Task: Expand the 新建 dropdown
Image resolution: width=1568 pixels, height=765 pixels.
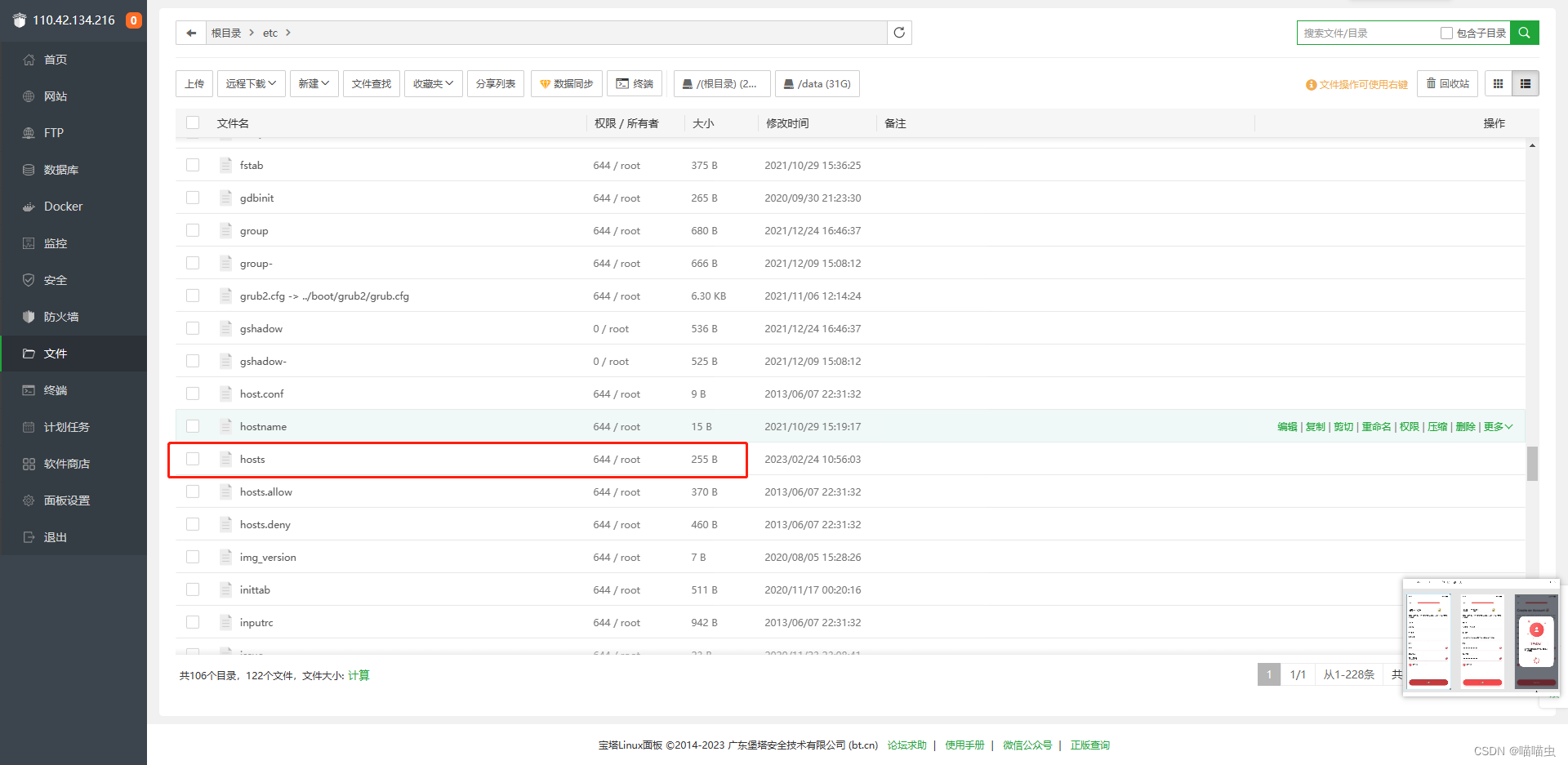Action: pos(314,83)
